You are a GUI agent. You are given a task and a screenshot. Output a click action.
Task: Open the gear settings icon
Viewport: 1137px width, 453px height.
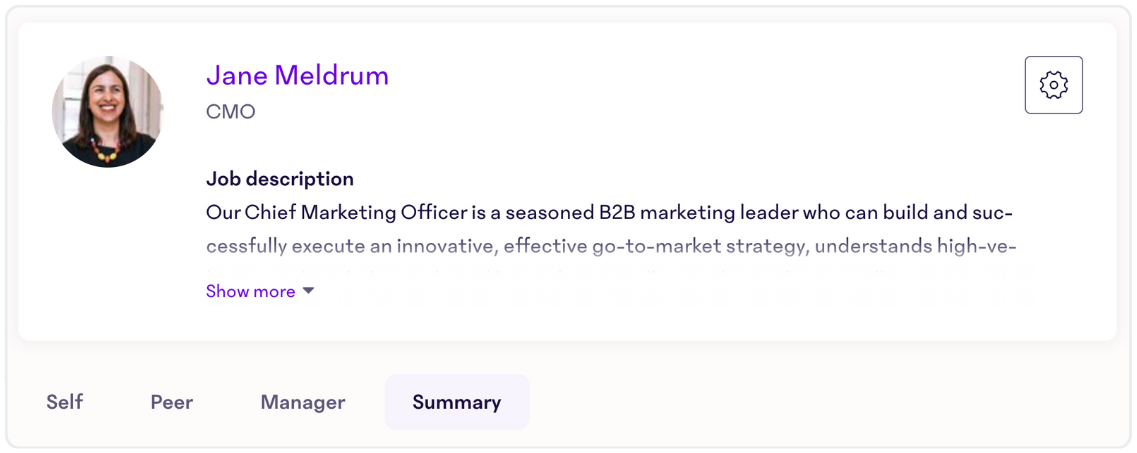click(1053, 85)
